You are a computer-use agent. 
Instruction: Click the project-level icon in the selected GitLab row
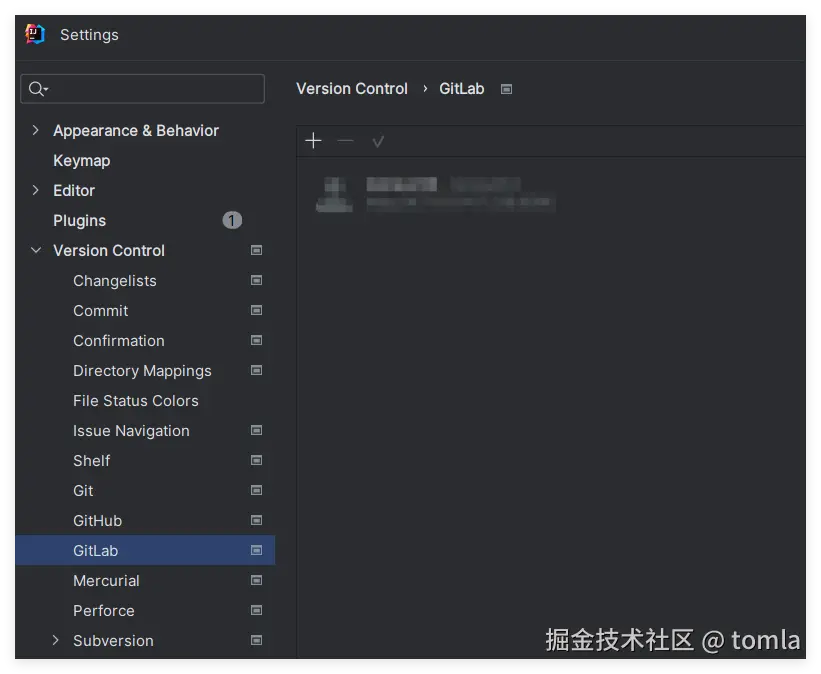(257, 550)
